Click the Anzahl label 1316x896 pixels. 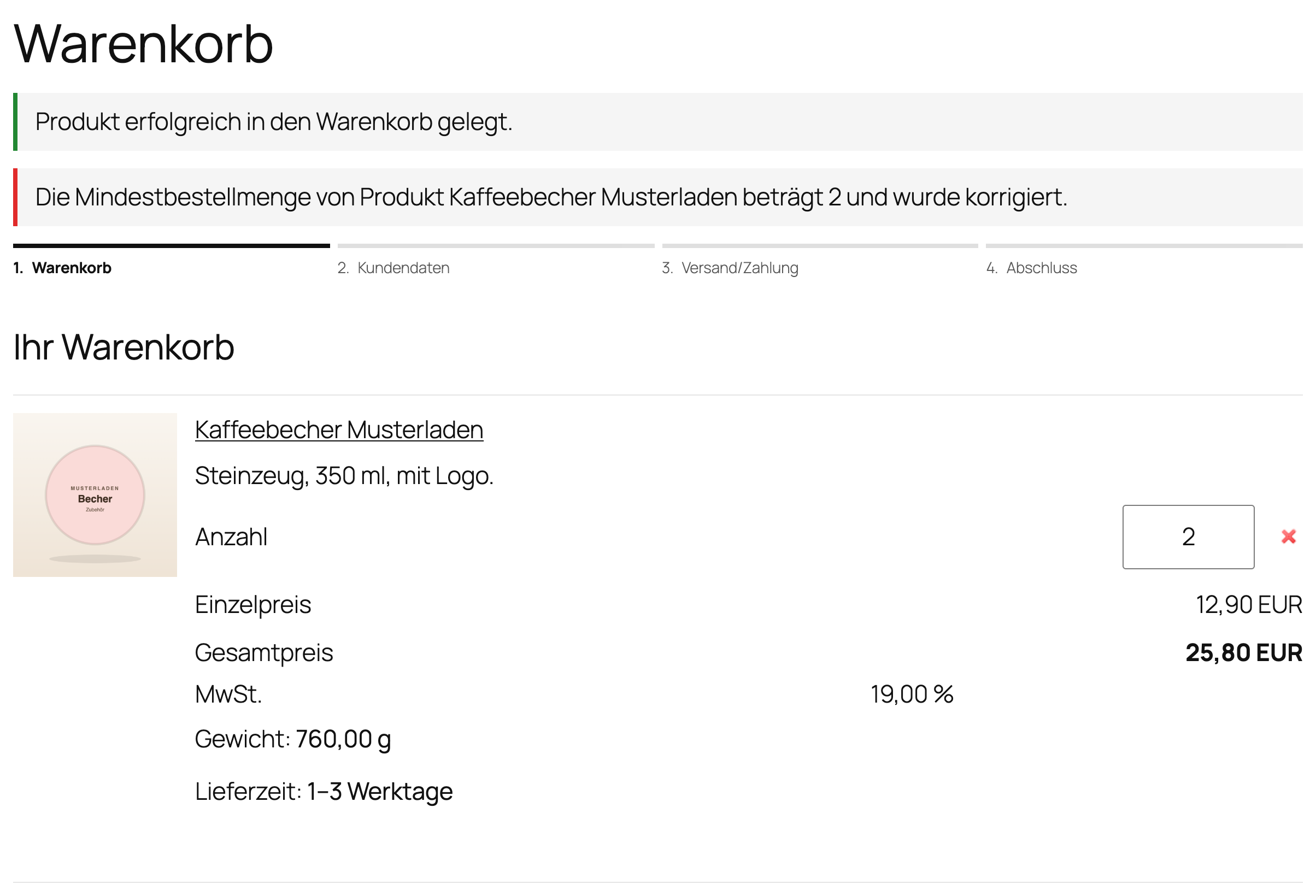(x=231, y=537)
